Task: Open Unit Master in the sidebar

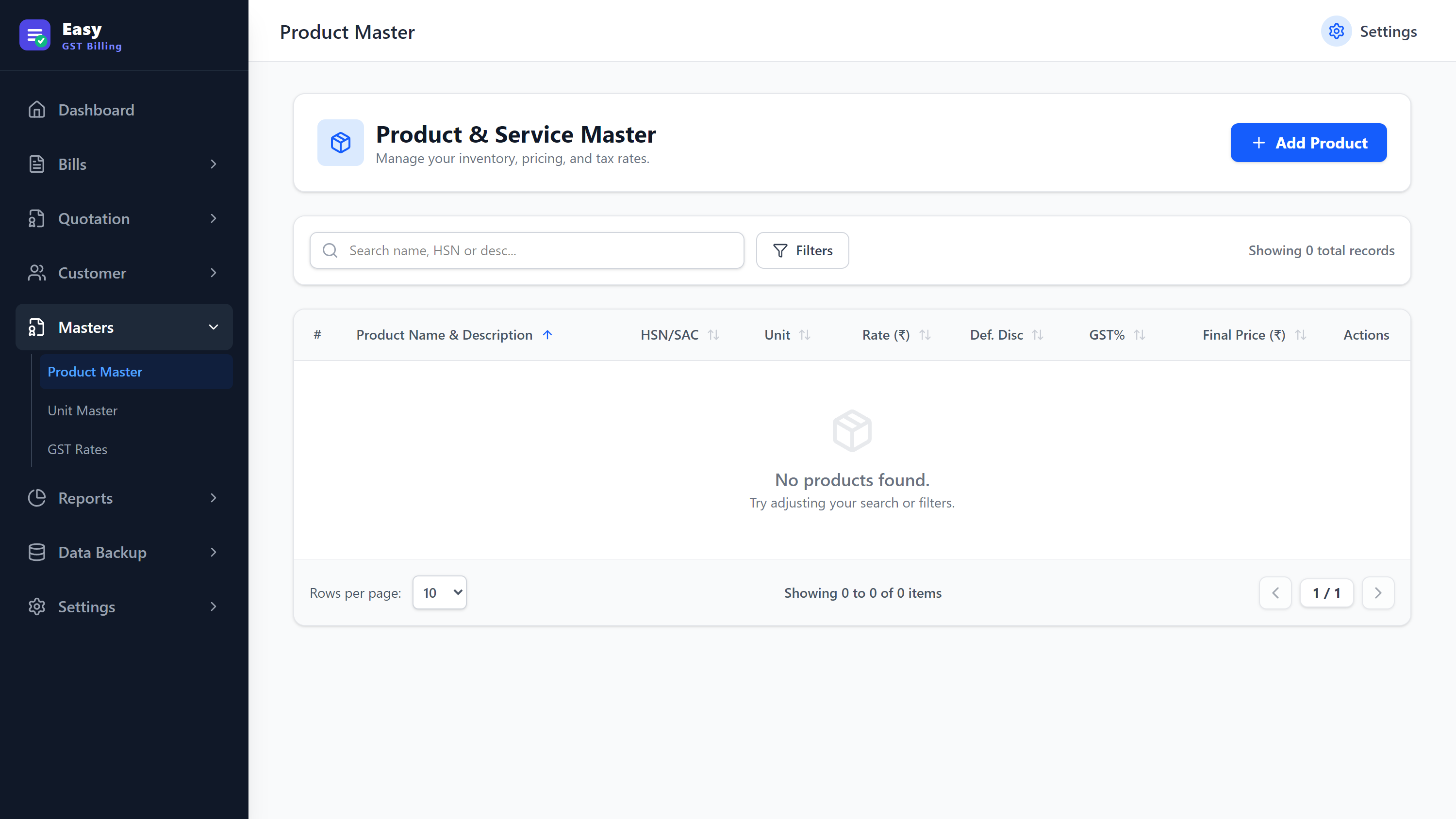Action: pos(136,411)
